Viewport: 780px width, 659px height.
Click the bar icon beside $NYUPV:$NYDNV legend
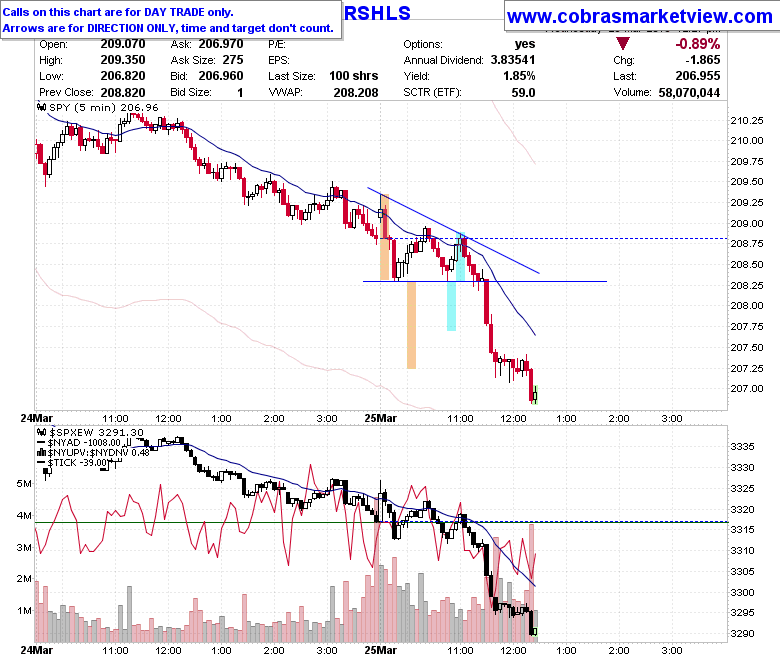click(x=42, y=452)
